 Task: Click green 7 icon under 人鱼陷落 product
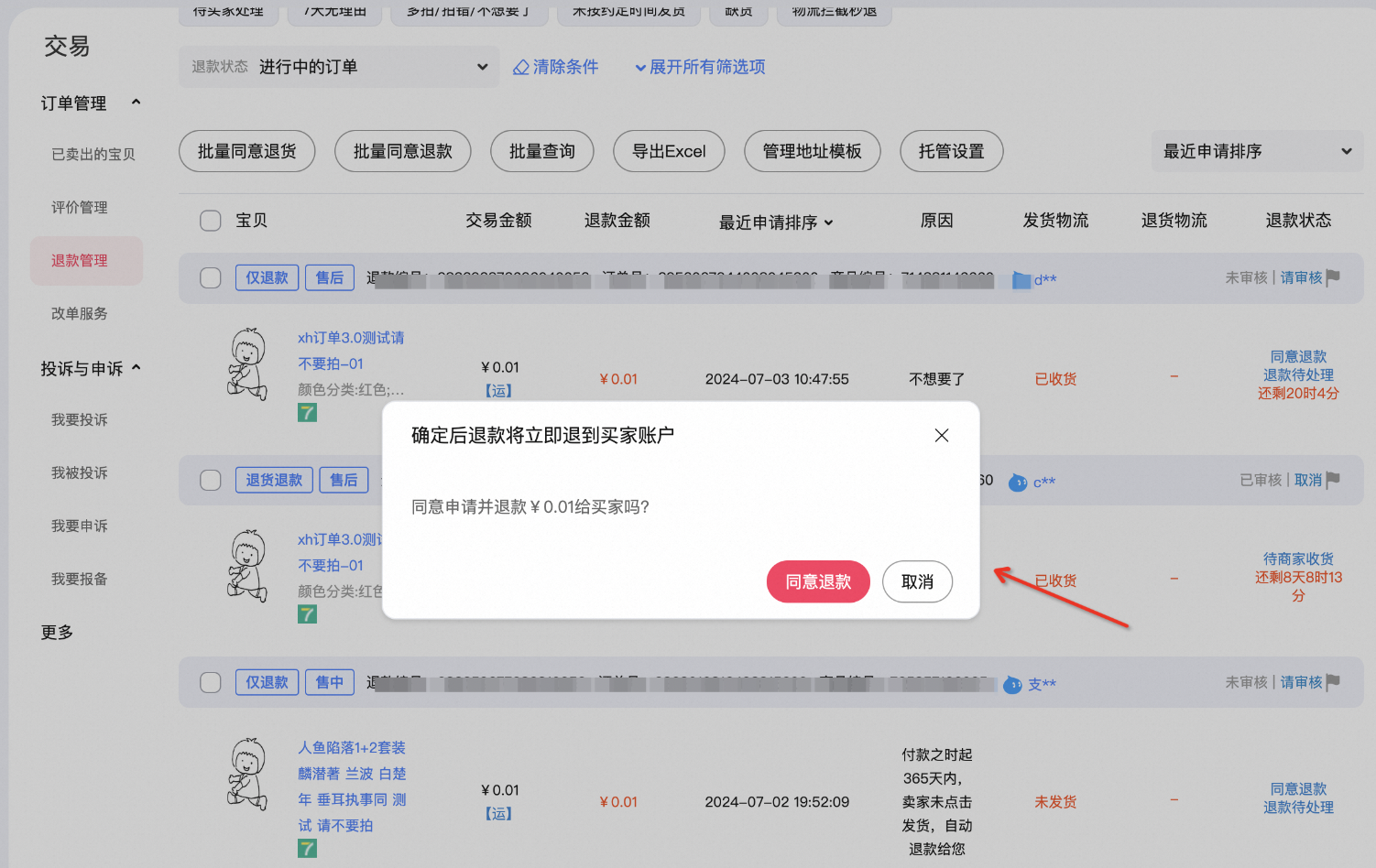tap(307, 849)
